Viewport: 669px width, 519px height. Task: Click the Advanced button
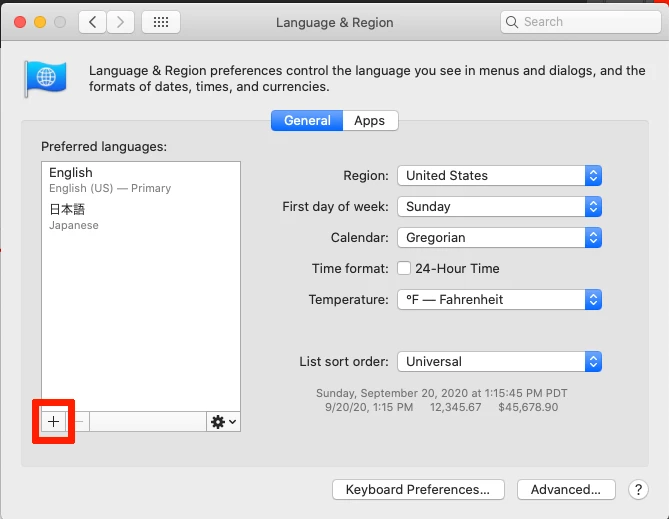(x=566, y=490)
